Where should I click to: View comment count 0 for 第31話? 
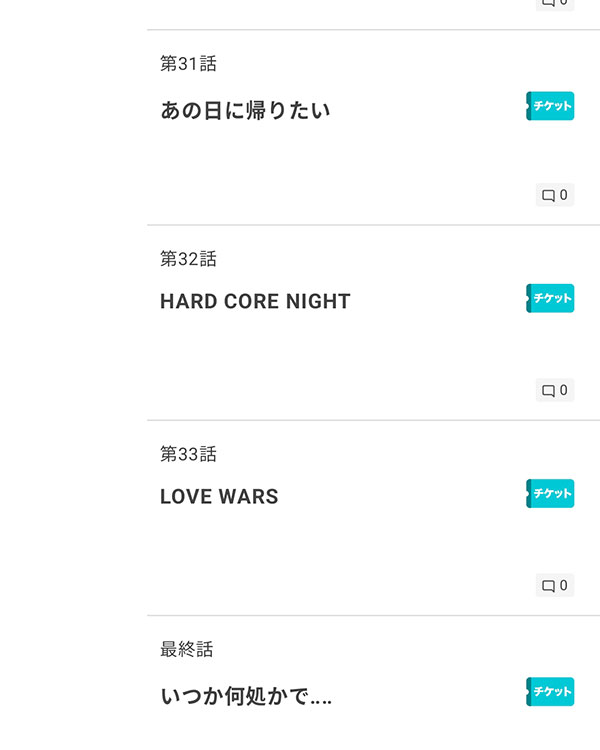pyautogui.click(x=564, y=195)
